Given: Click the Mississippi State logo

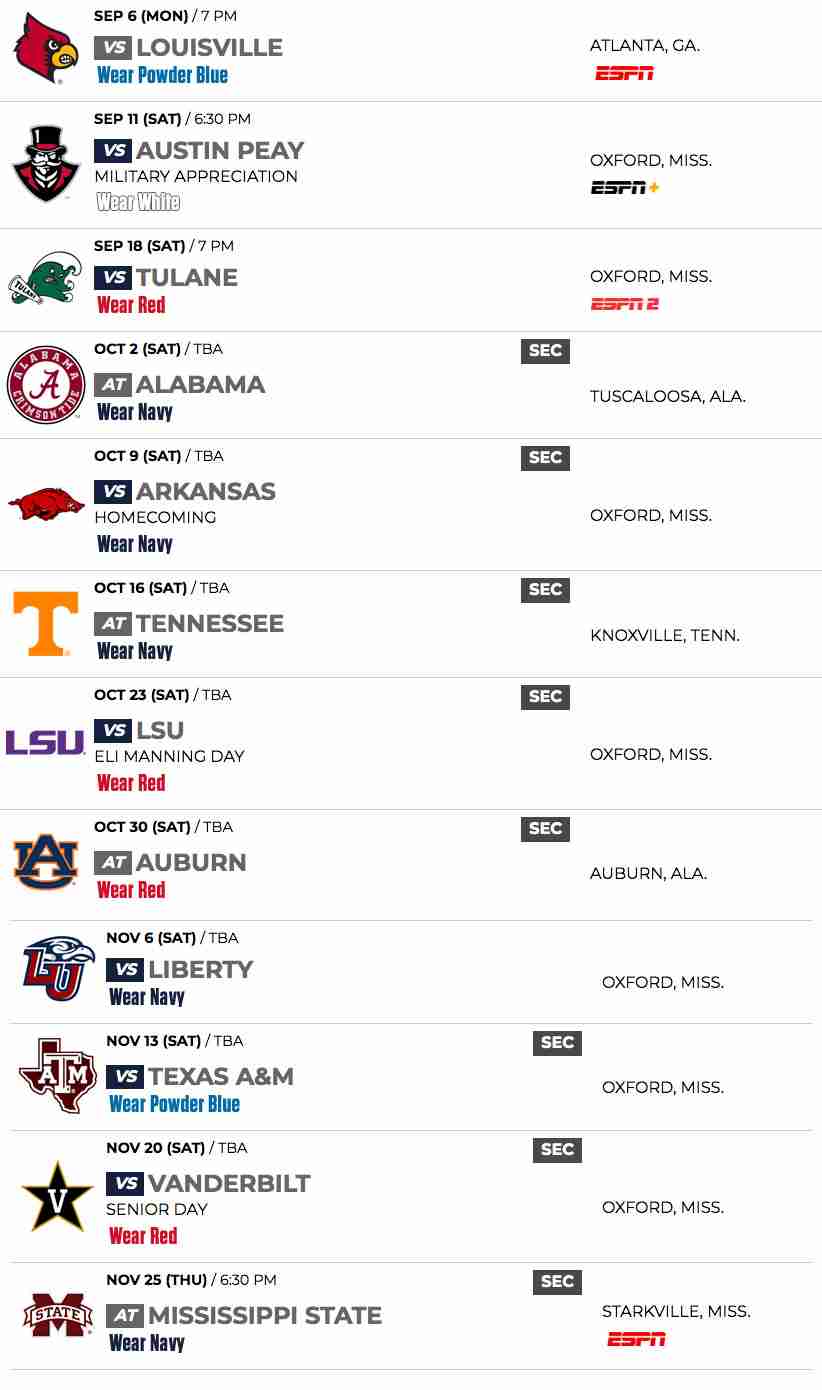Looking at the screenshot, I should click(58, 1315).
